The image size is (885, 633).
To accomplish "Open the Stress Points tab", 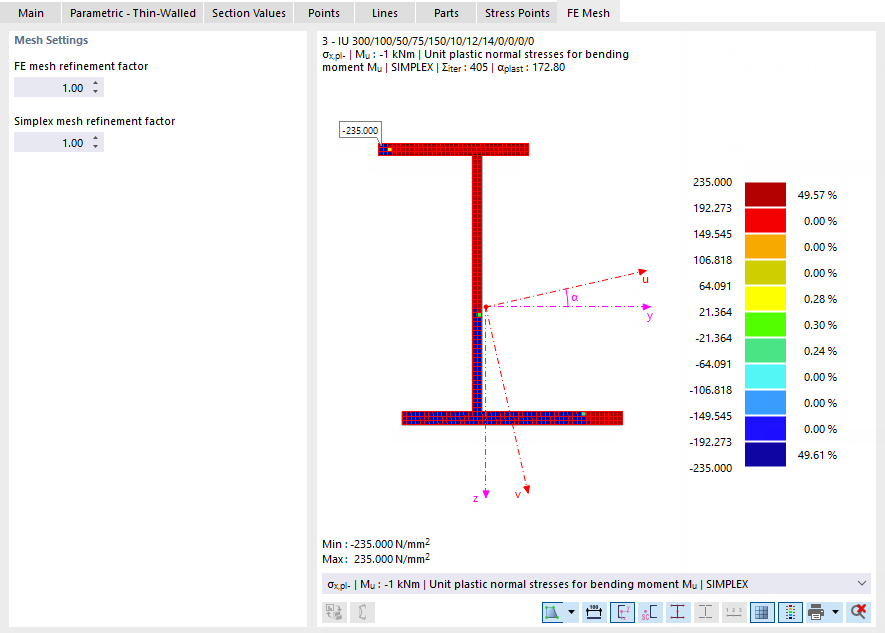I will tap(517, 13).
